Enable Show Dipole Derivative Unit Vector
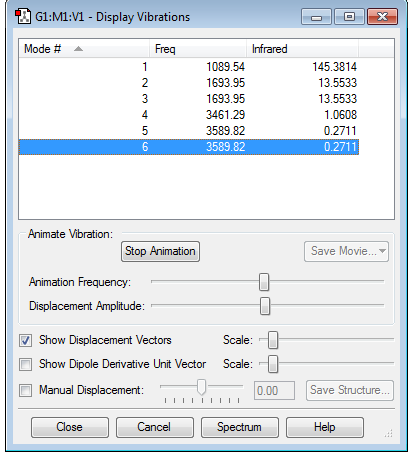This screenshot has width=408, height=453. click(26, 364)
